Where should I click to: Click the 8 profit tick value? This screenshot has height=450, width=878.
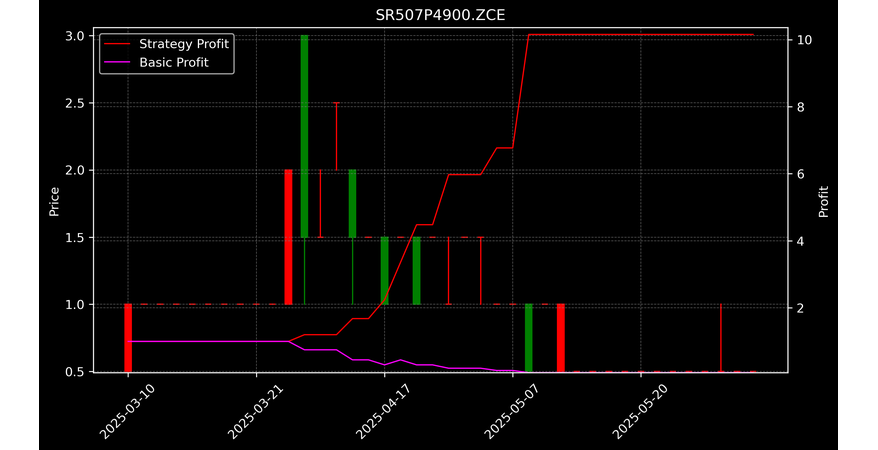800,107
